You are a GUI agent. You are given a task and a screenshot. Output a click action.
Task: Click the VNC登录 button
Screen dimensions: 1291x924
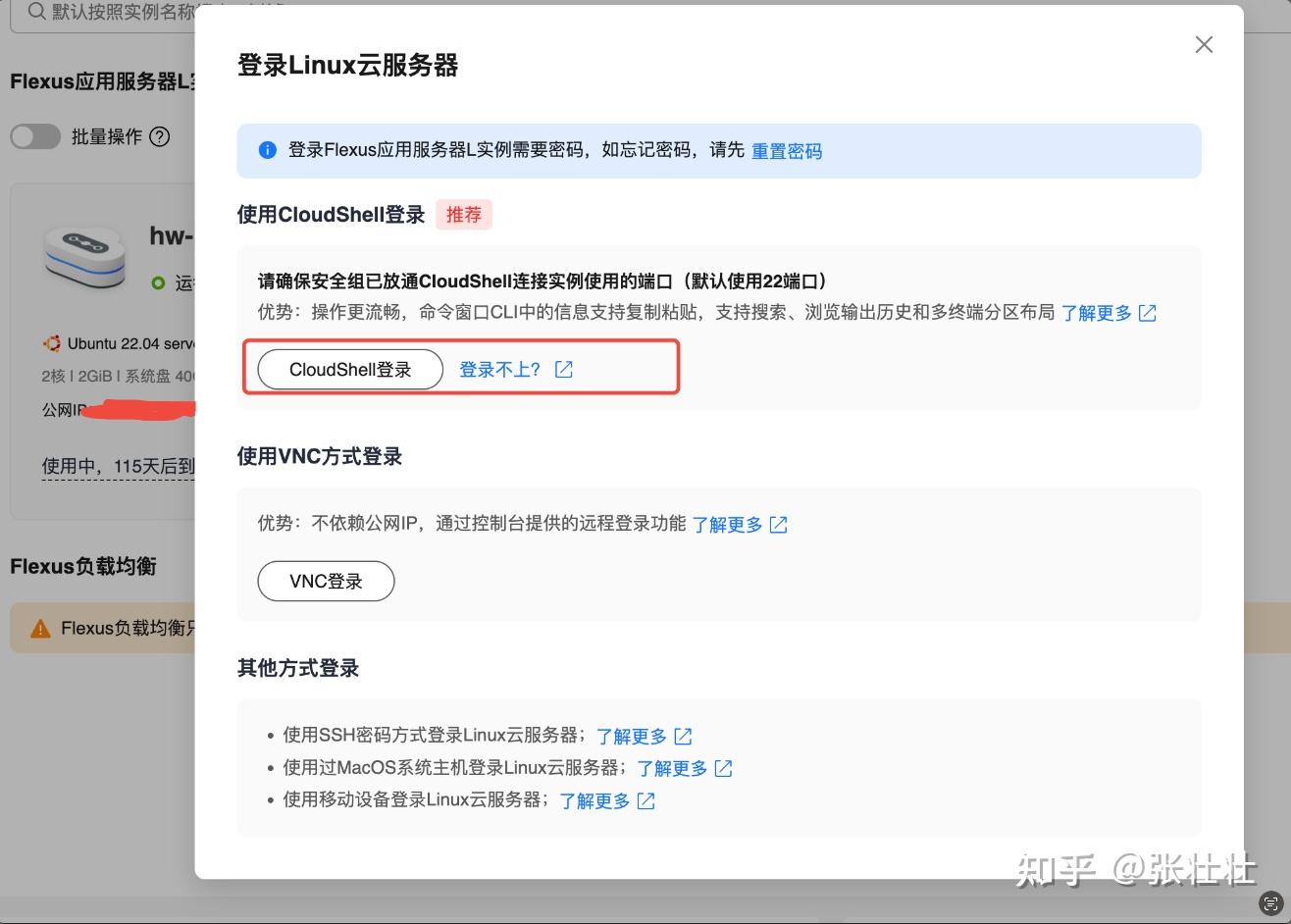[x=326, y=581]
